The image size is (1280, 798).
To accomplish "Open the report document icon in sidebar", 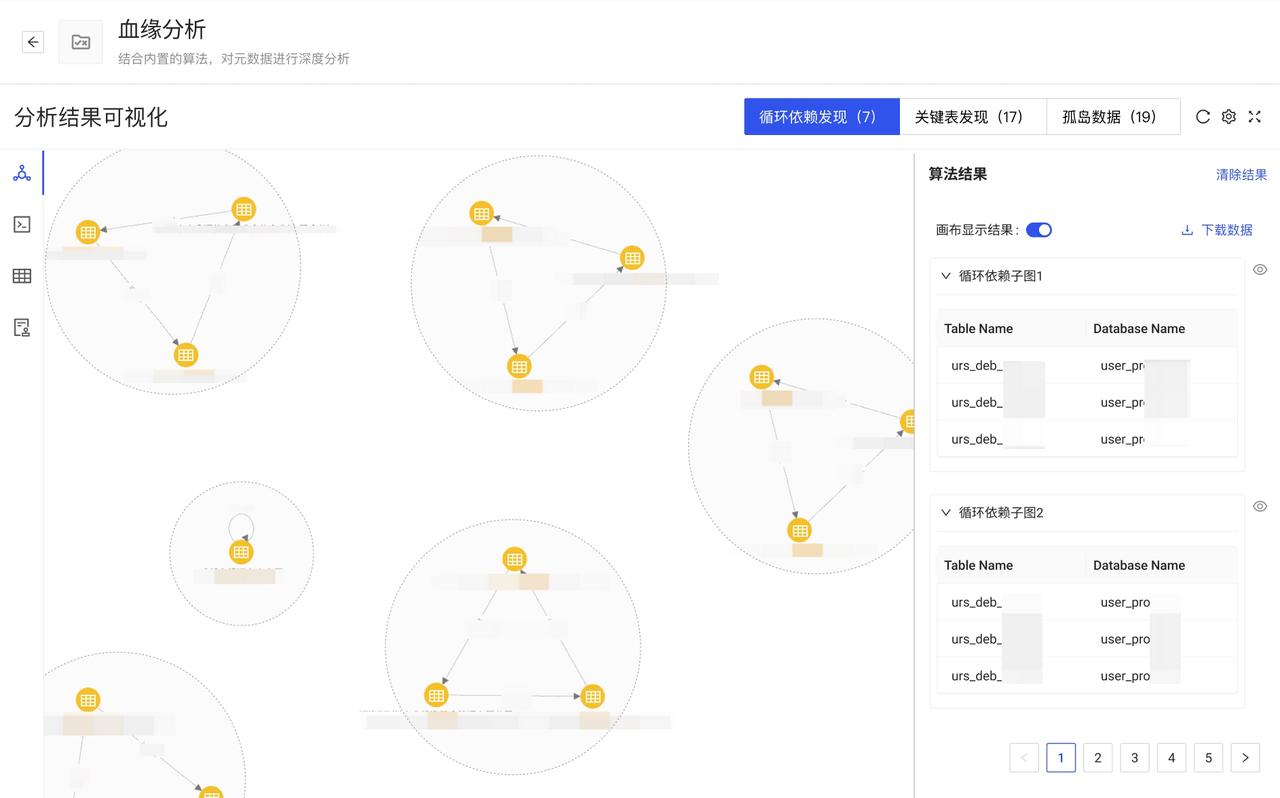I will click(22, 327).
